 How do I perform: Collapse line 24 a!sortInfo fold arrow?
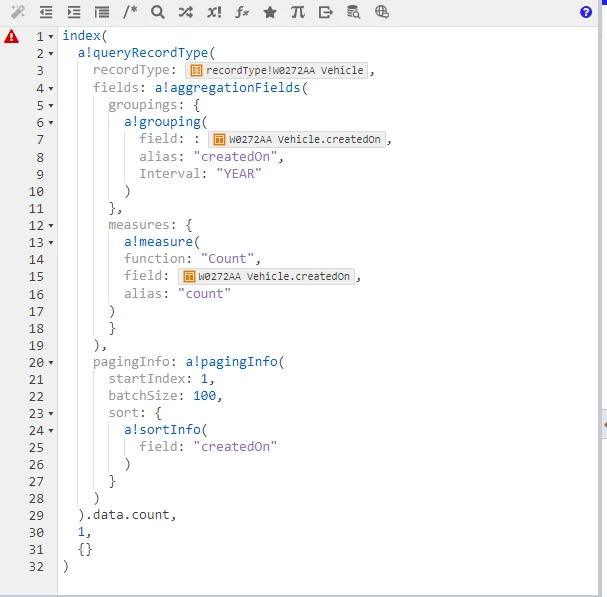[x=51, y=431]
